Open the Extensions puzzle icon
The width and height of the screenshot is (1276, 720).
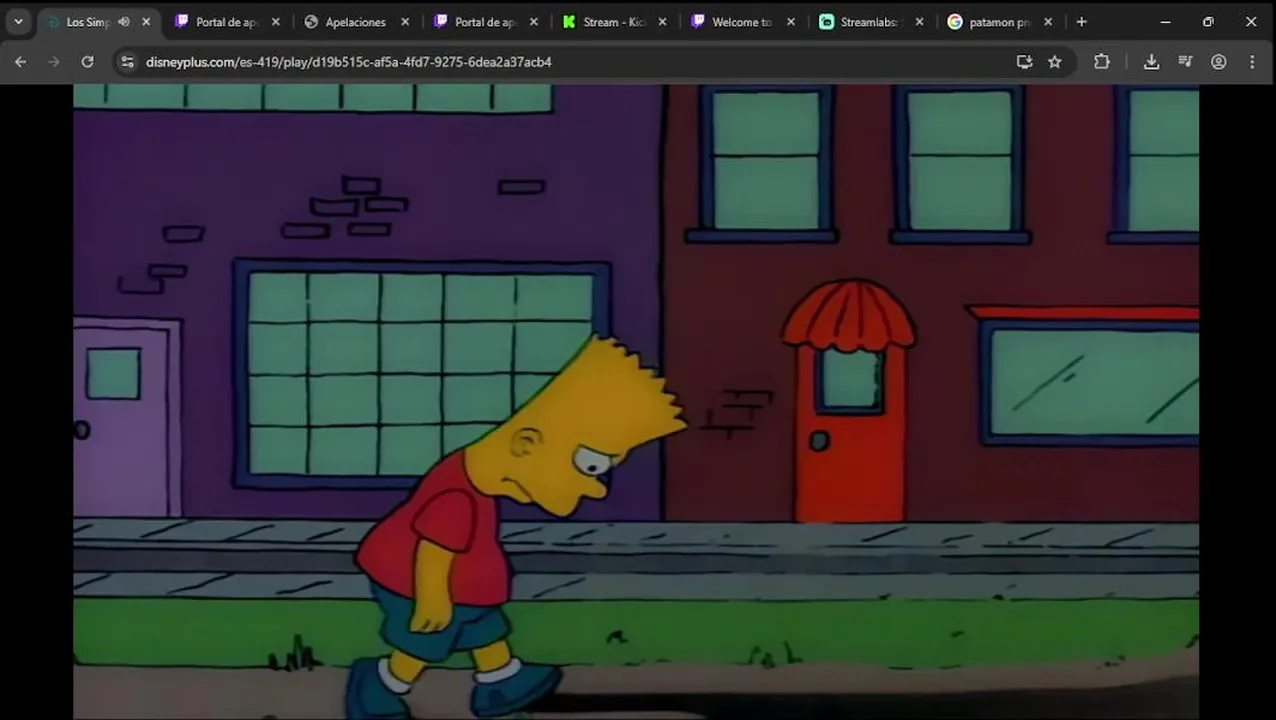click(1102, 62)
